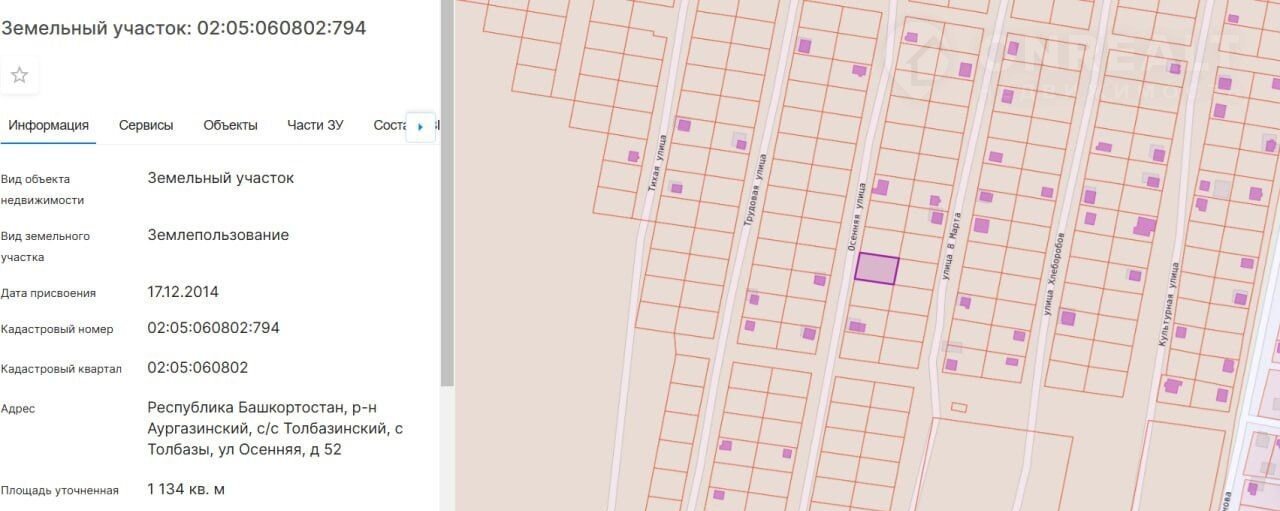
Task: Open the Сервисы tab
Action: tap(146, 125)
